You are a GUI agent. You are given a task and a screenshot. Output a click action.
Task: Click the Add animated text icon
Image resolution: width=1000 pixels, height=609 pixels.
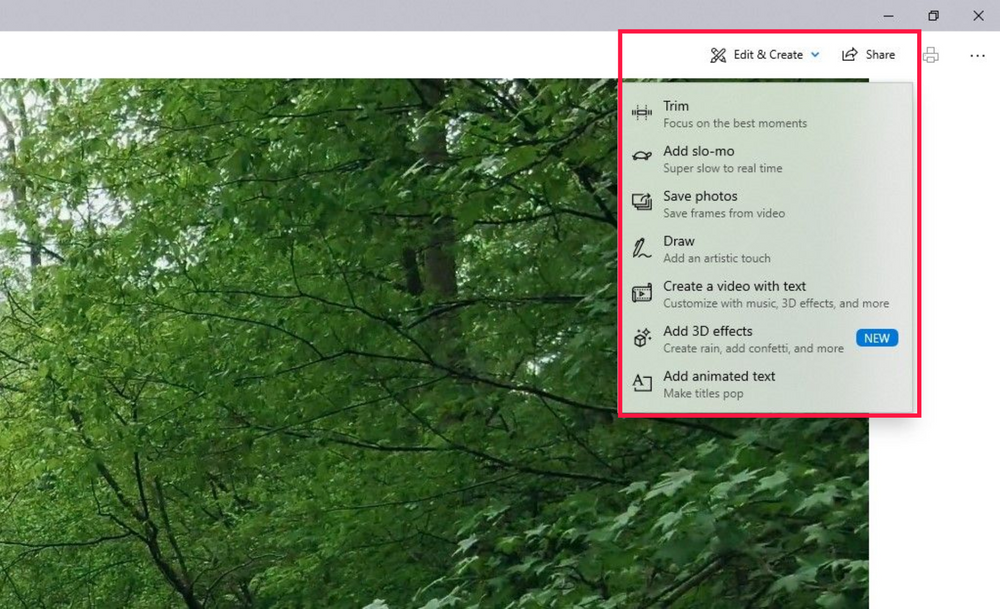click(642, 384)
